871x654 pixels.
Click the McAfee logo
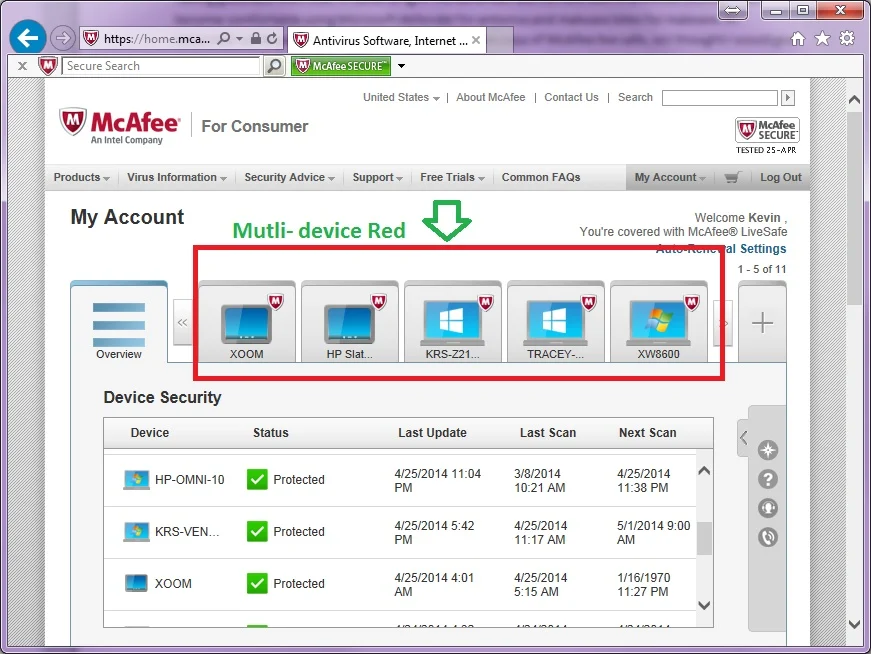[x=119, y=126]
